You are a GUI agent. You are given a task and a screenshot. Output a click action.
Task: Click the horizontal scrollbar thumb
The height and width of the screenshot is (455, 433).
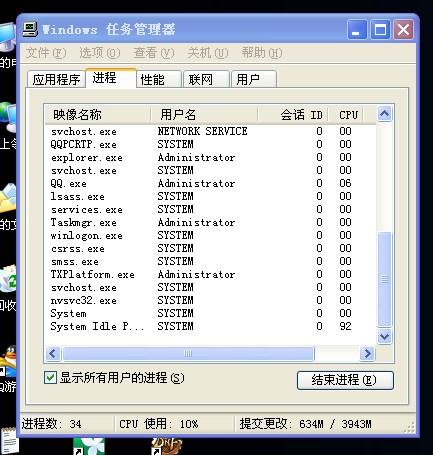(188, 353)
